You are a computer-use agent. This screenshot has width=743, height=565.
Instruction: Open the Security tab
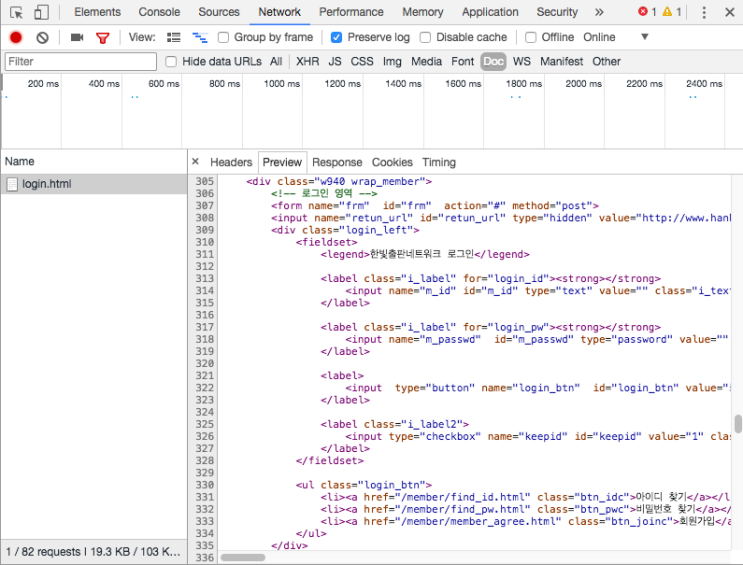pos(557,12)
